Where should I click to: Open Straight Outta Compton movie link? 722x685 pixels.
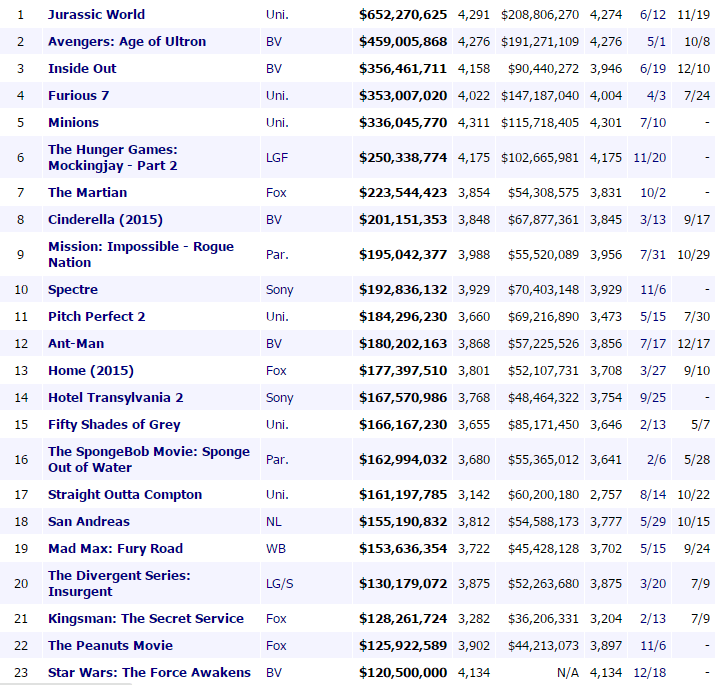coord(125,495)
